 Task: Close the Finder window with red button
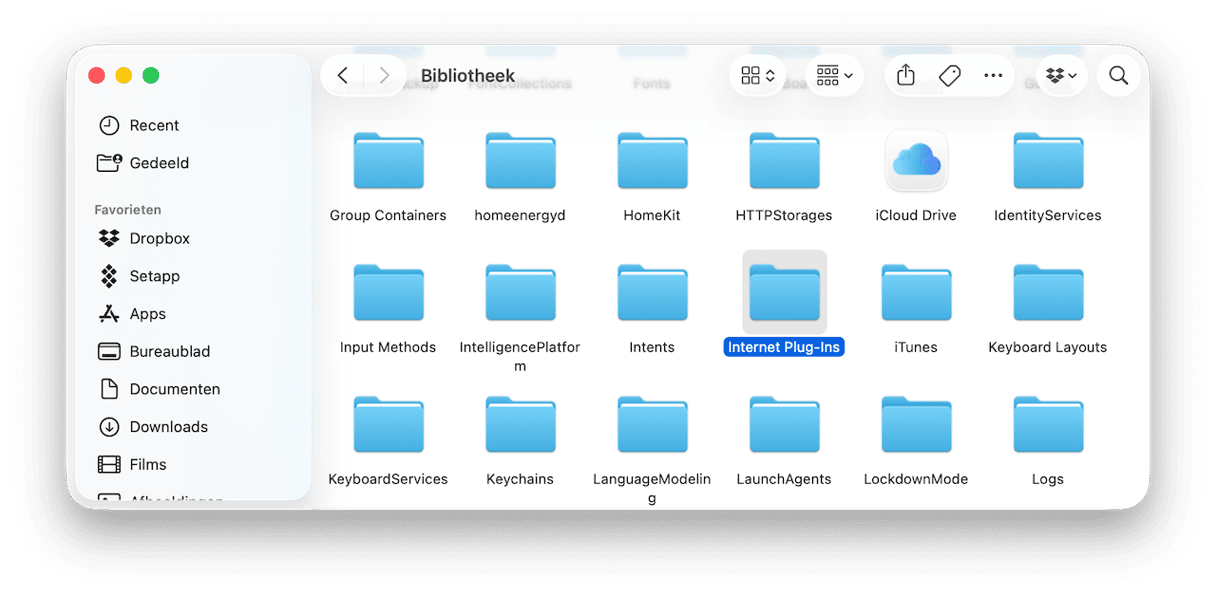[97, 76]
